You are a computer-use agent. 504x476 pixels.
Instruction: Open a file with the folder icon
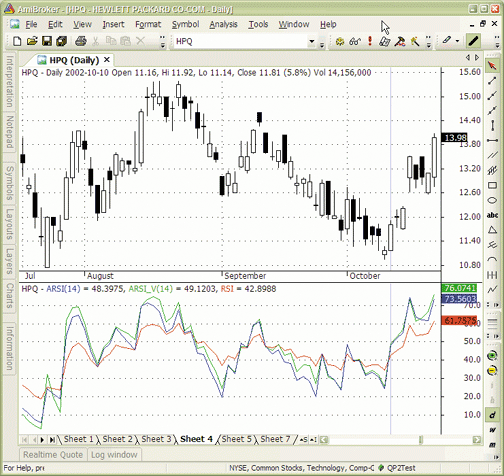[32, 41]
